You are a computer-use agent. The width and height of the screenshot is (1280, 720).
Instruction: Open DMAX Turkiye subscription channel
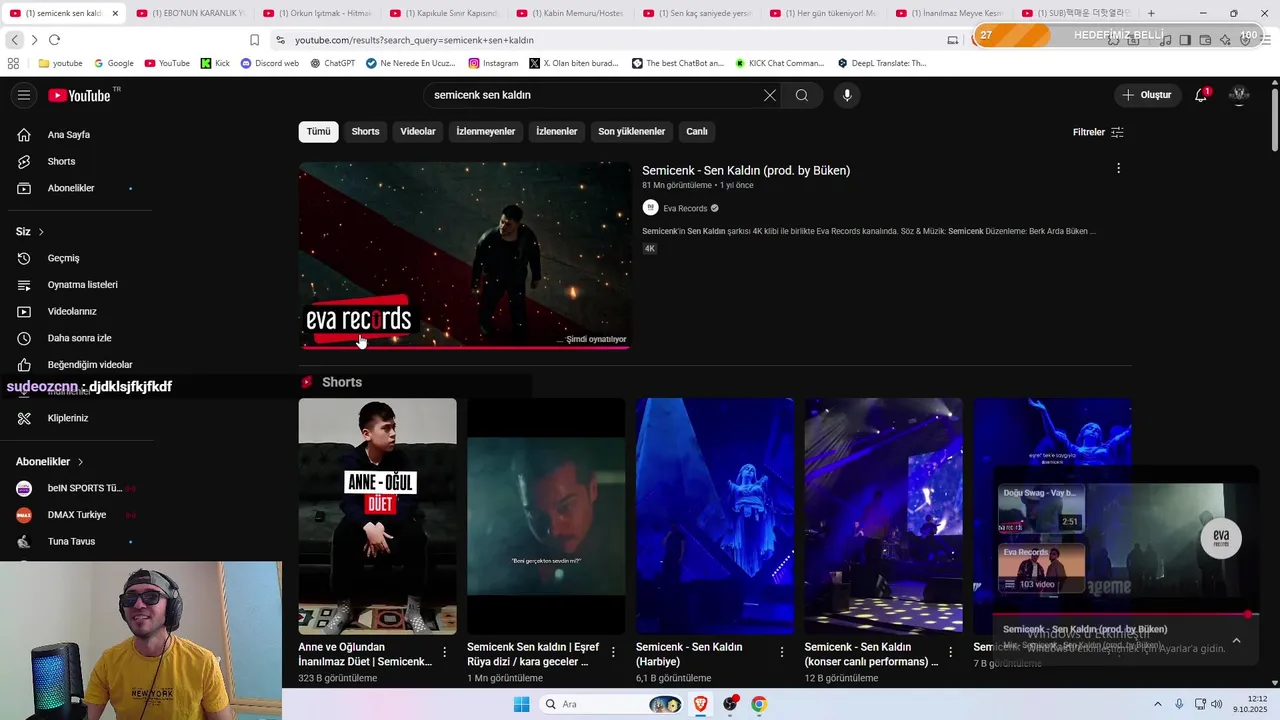tap(77, 514)
